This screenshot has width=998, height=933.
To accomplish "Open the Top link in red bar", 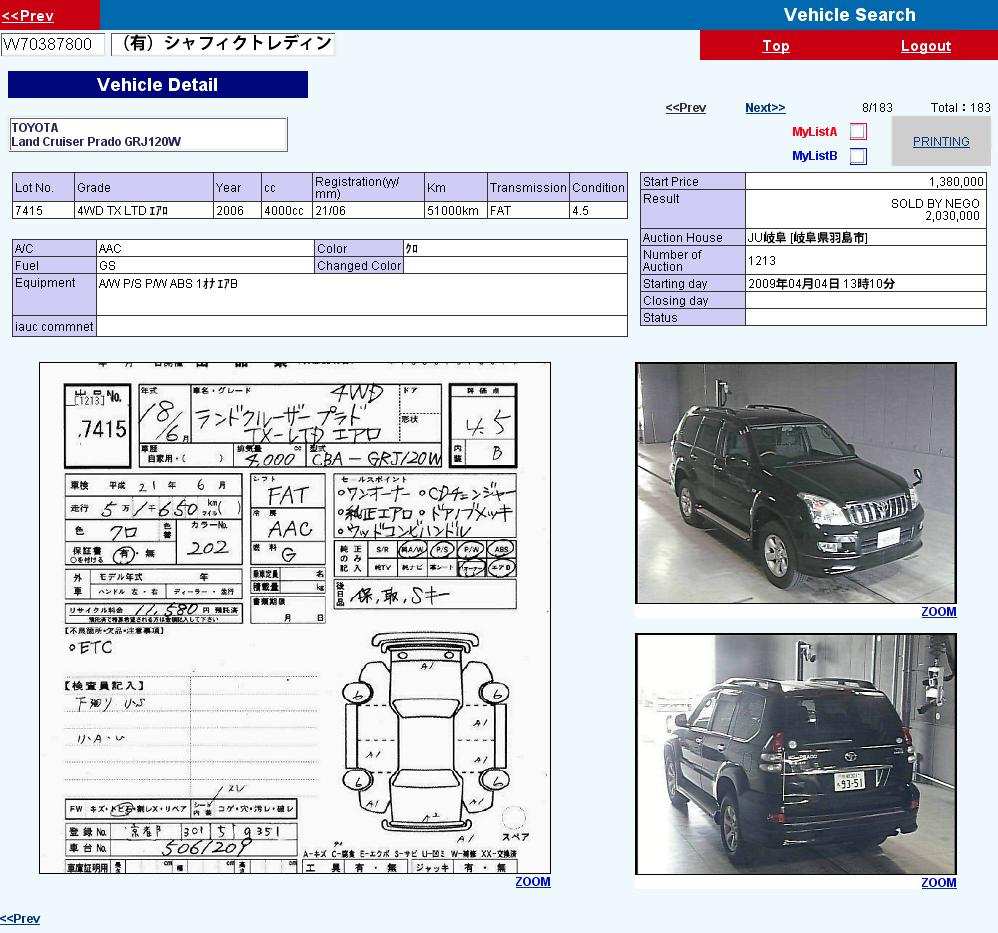I will pyautogui.click(x=776, y=46).
